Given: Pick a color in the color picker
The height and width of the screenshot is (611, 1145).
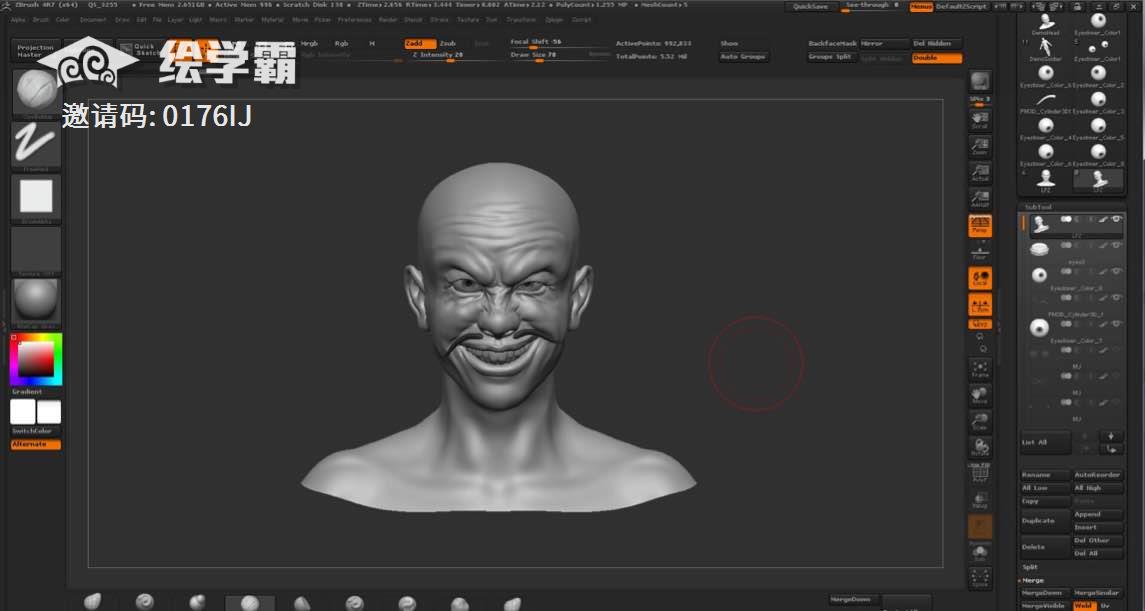Looking at the screenshot, I should click(x=36, y=358).
